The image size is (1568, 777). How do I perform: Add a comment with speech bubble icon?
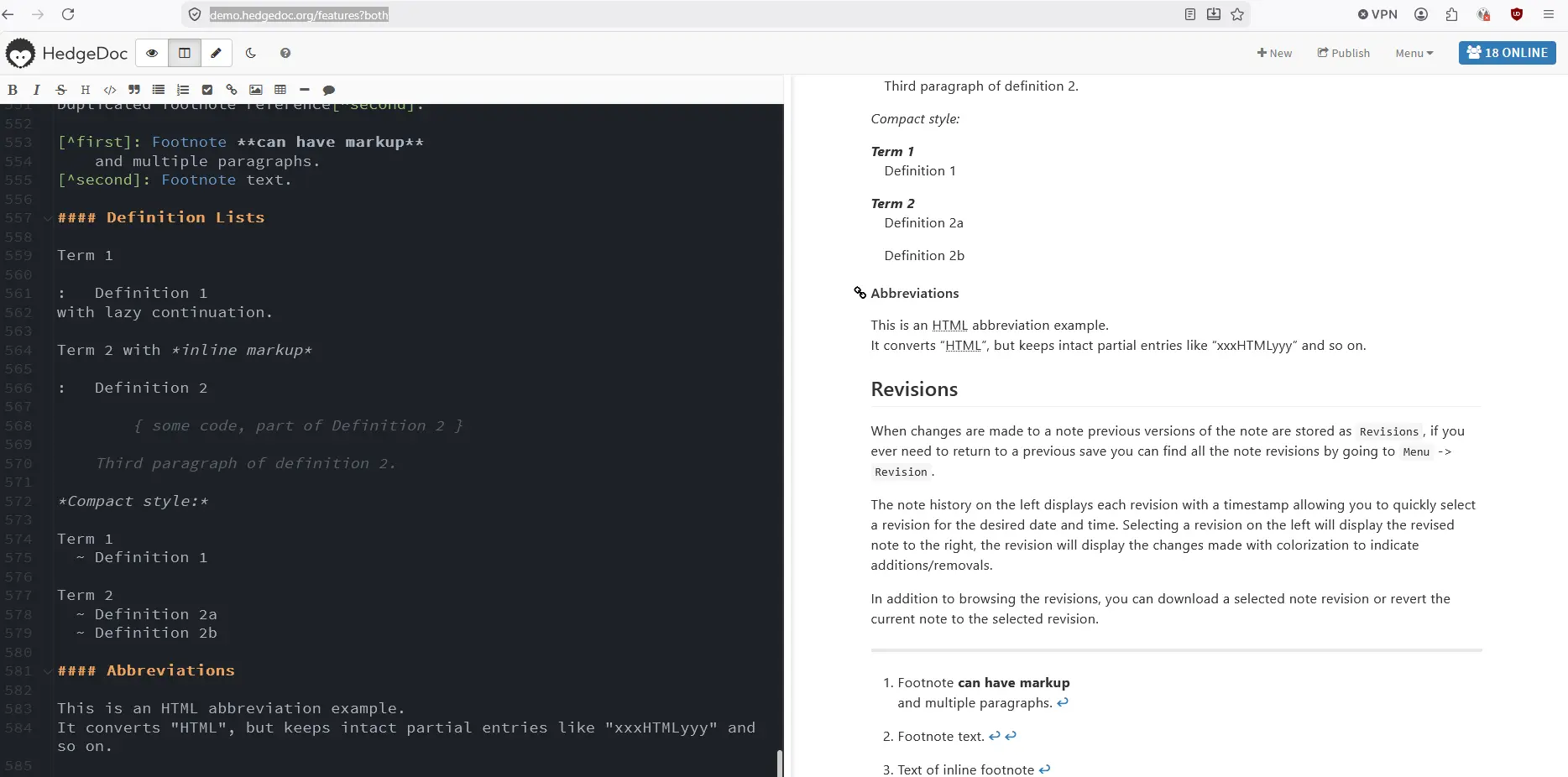coord(329,90)
